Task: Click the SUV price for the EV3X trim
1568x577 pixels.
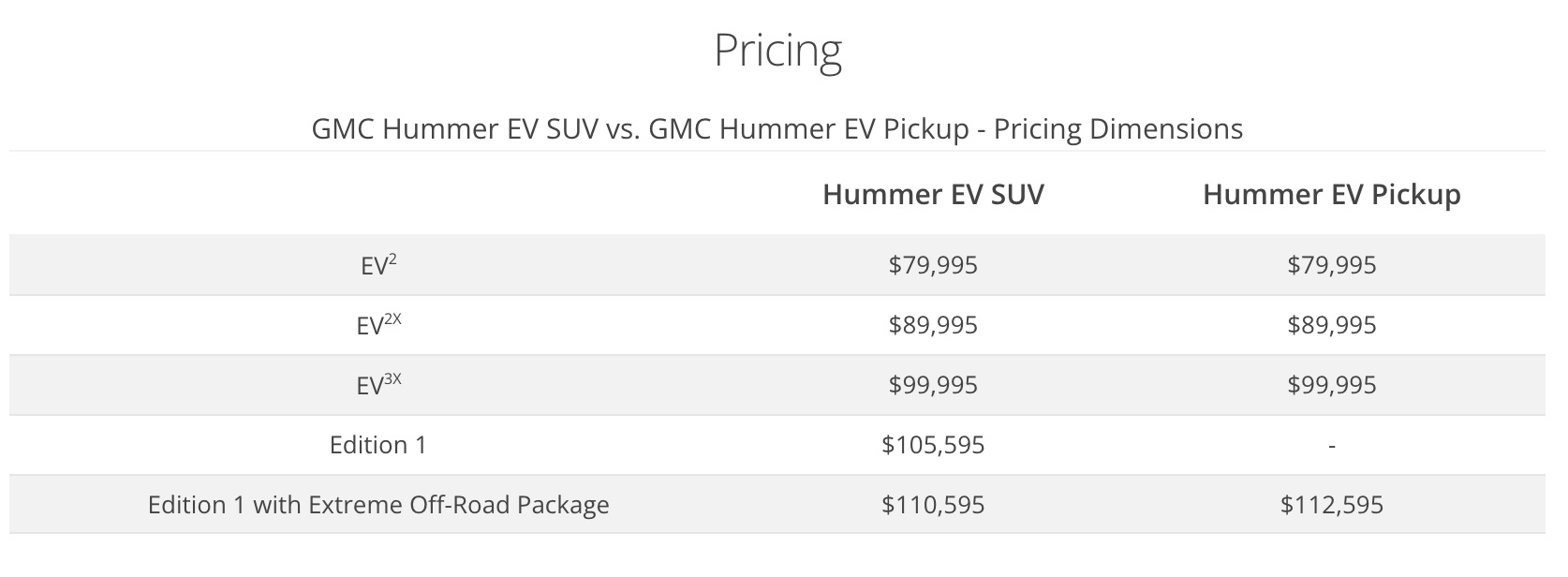Action: [x=933, y=385]
